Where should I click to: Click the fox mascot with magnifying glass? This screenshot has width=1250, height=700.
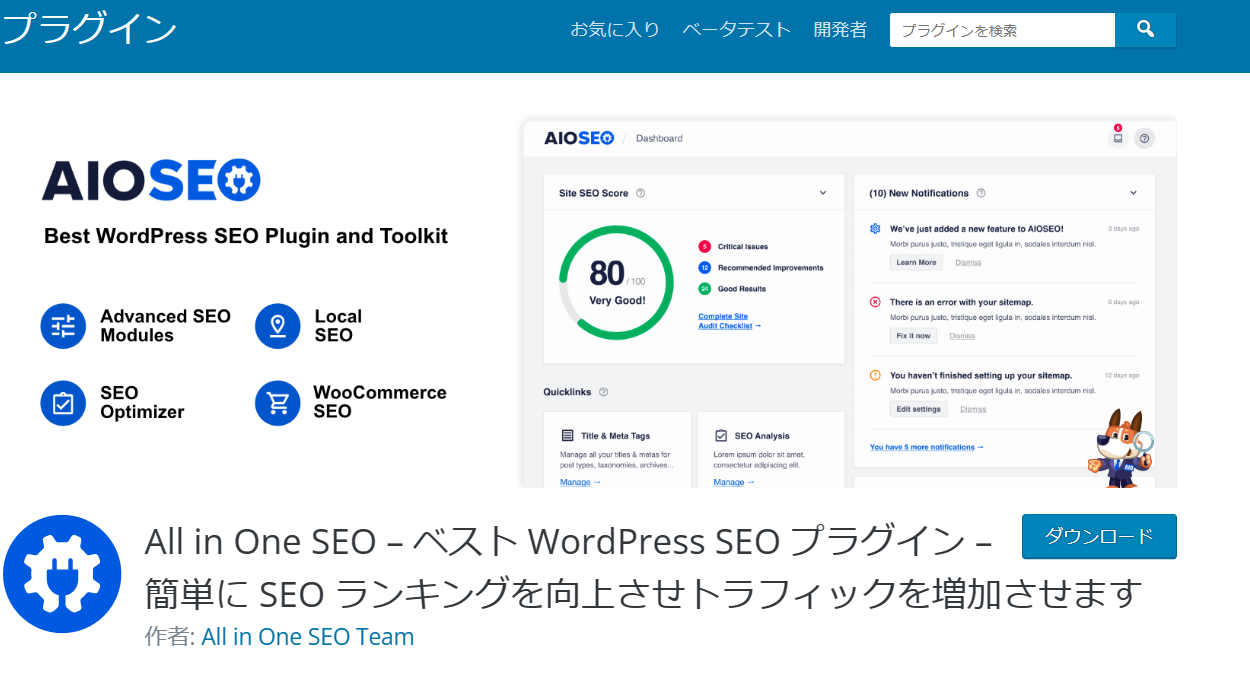[1119, 448]
